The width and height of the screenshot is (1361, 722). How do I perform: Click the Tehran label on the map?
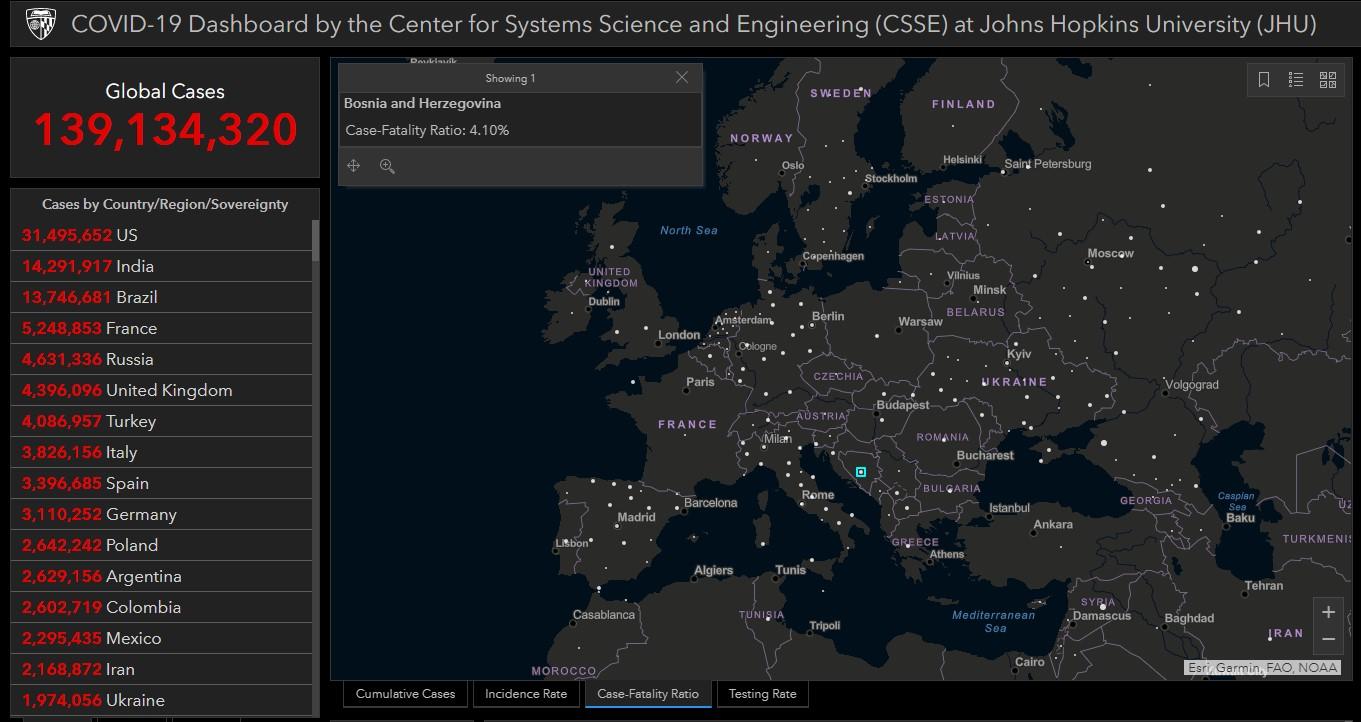click(x=1264, y=586)
